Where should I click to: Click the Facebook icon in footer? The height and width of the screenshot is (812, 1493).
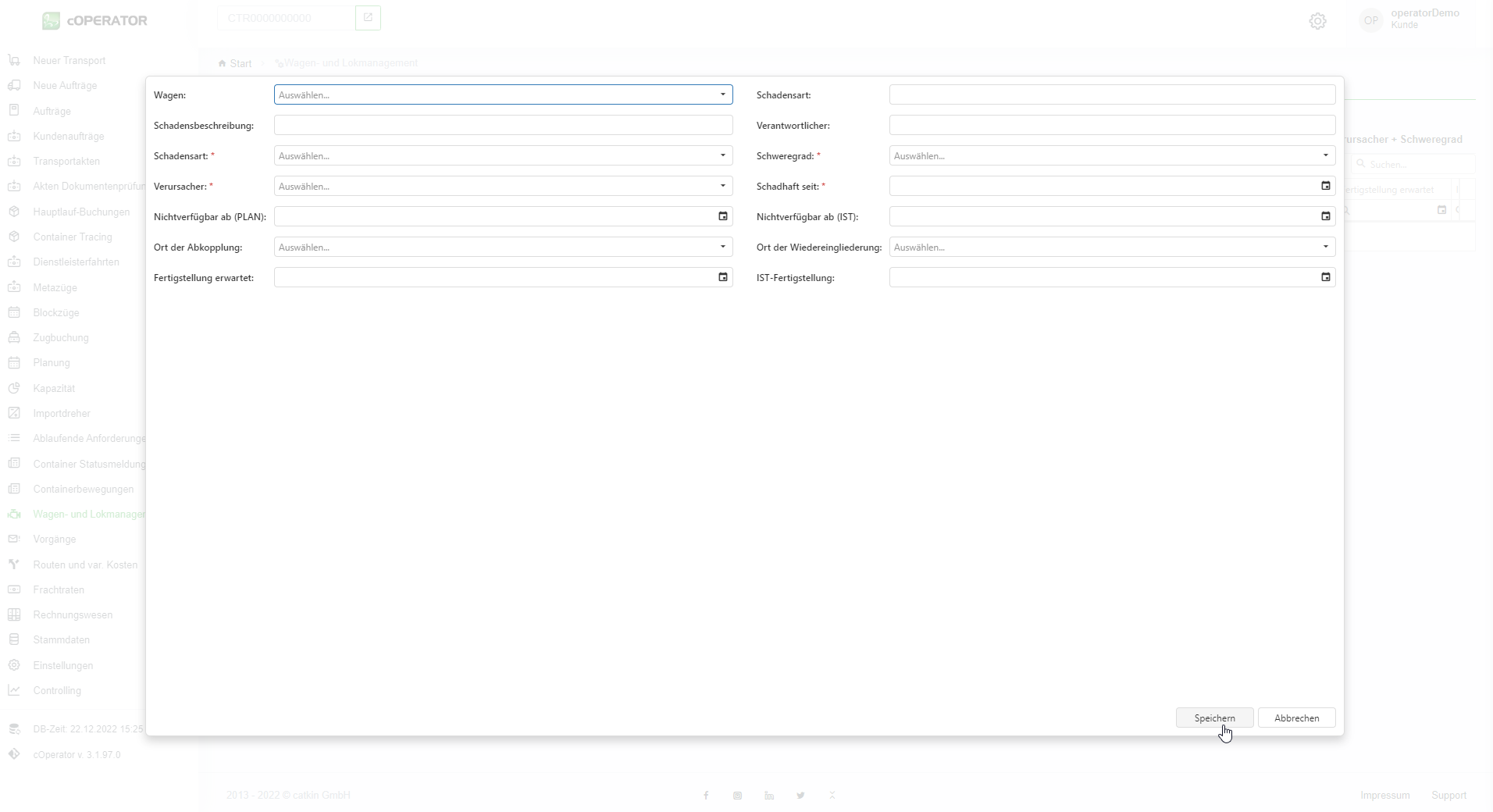(706, 796)
